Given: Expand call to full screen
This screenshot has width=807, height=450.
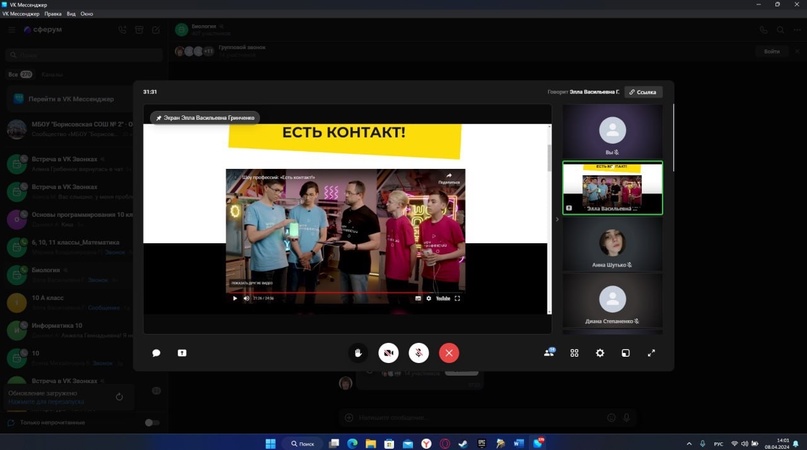Looking at the screenshot, I should pos(651,353).
